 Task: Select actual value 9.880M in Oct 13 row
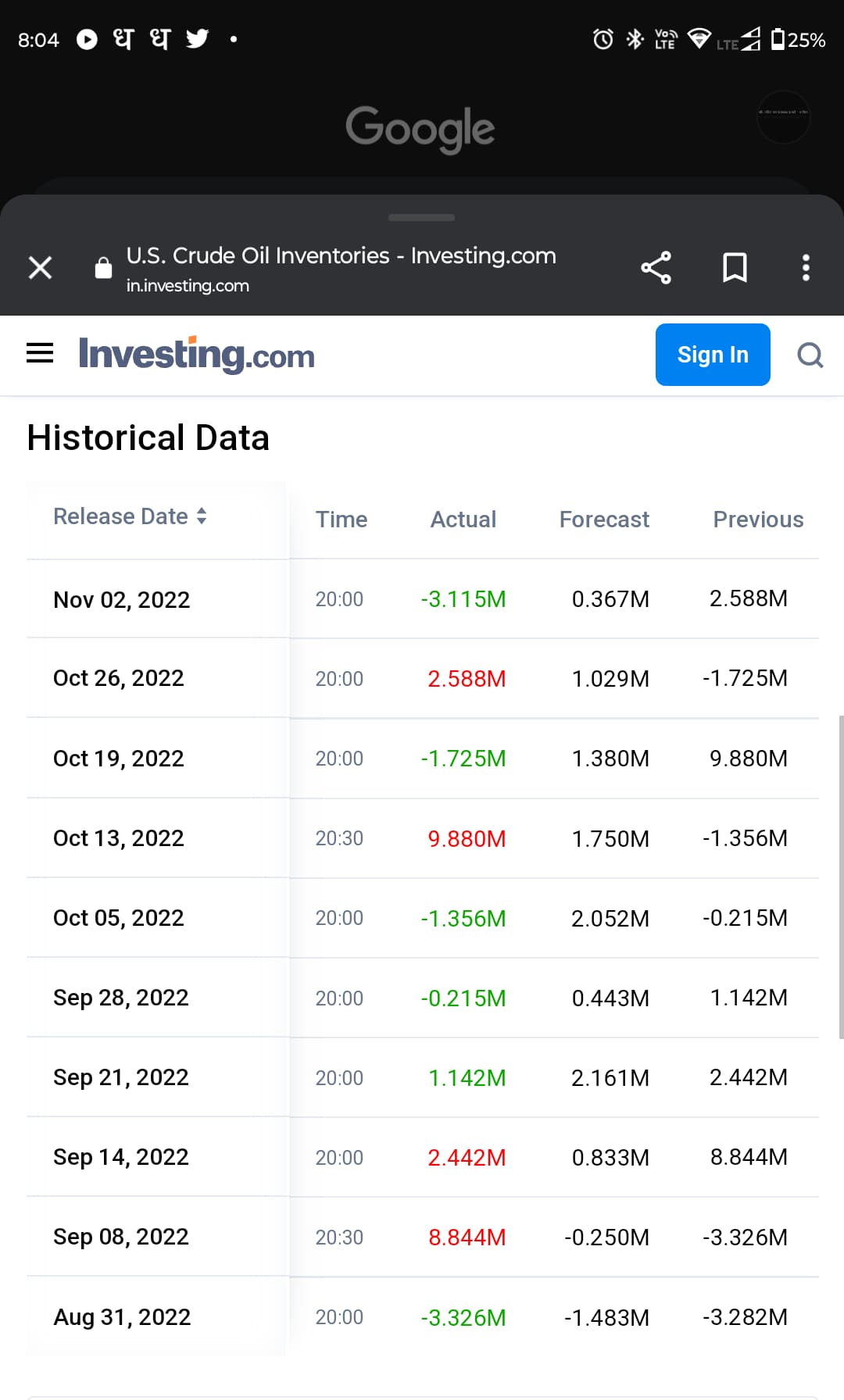[x=467, y=839]
